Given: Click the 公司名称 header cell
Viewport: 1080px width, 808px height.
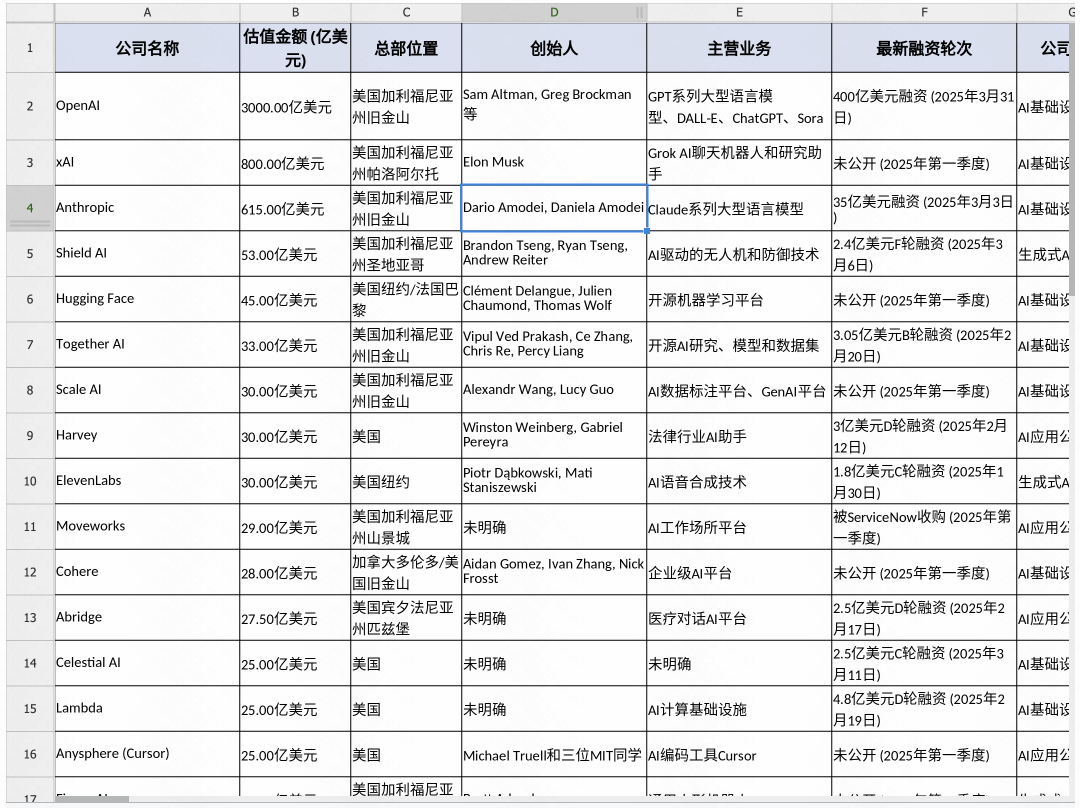Looking at the screenshot, I should click(147, 48).
